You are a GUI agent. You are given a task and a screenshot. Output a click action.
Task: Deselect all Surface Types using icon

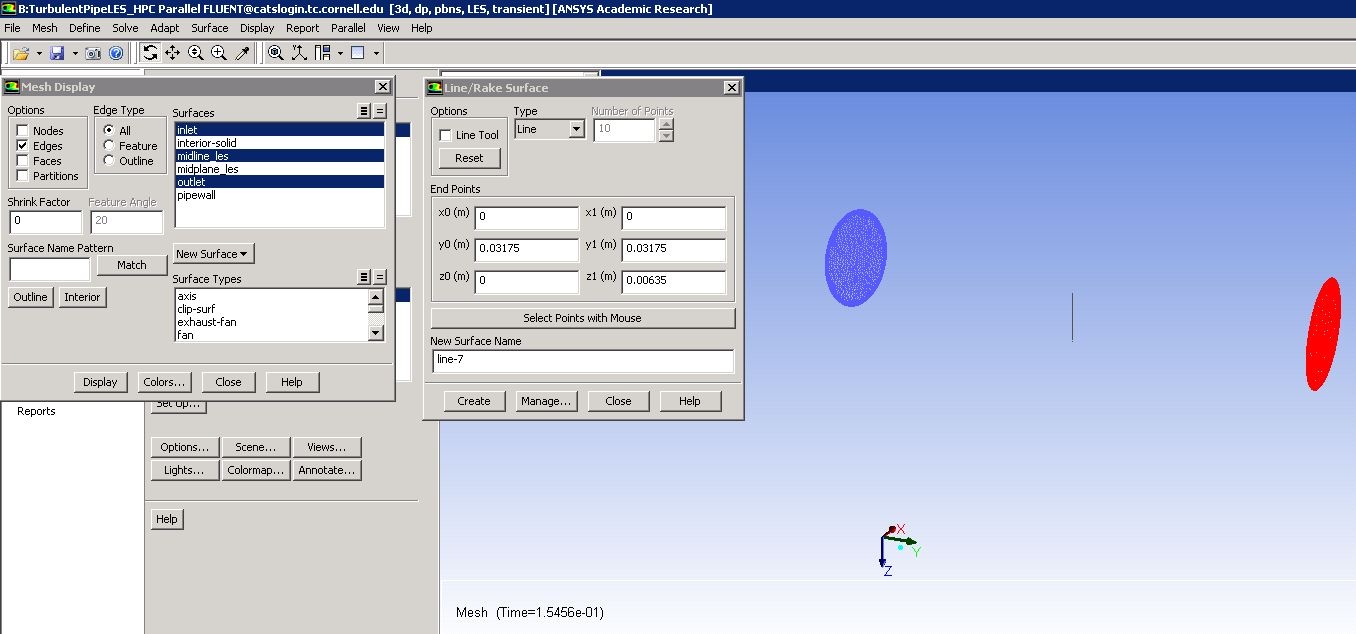pos(380,277)
